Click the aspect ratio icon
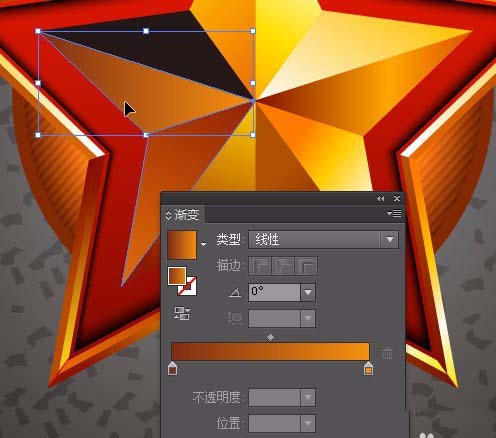The width and height of the screenshot is (496, 438). (x=235, y=318)
